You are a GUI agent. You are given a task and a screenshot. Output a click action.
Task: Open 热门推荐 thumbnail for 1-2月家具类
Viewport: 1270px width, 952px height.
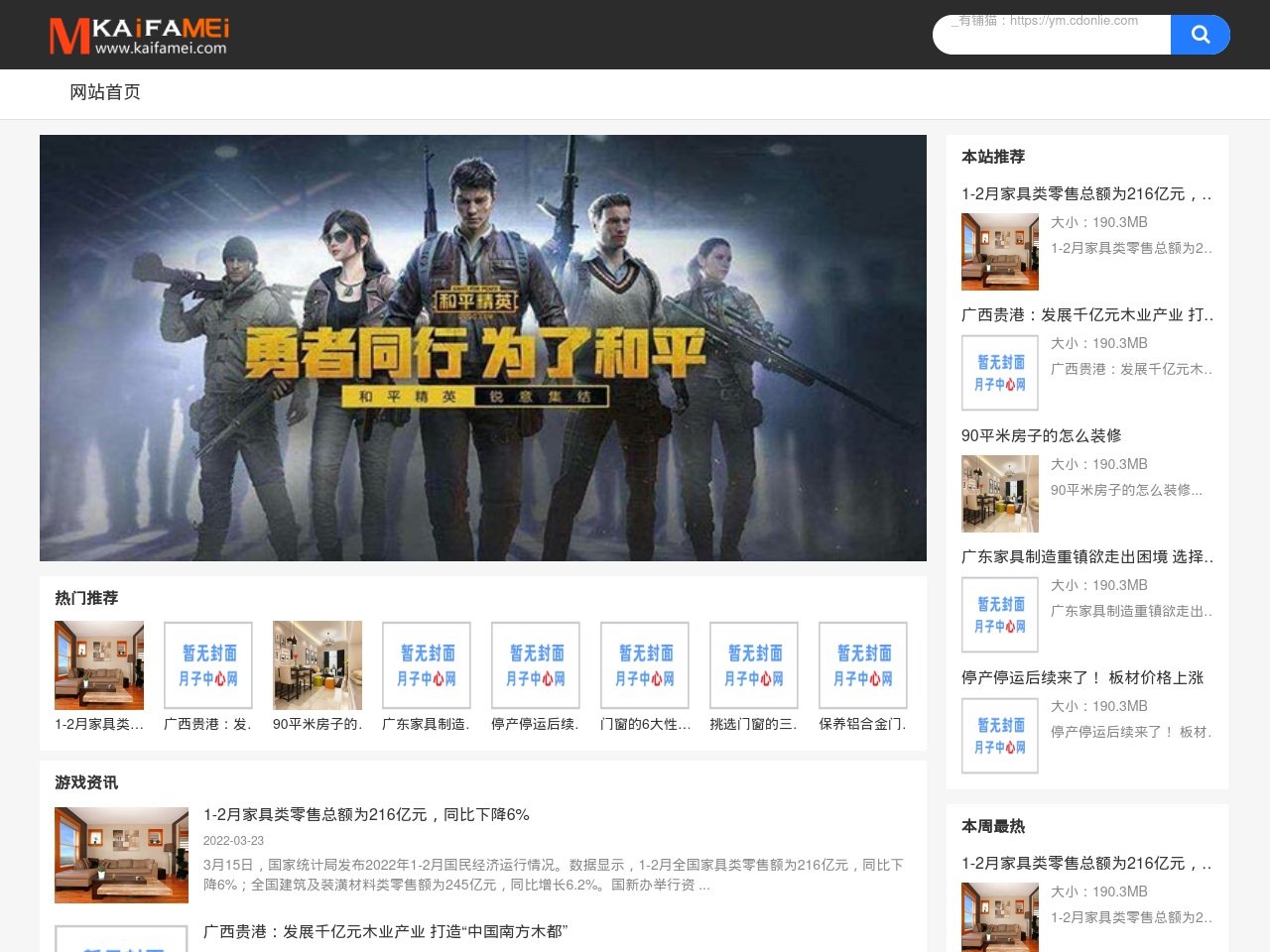[x=99, y=665]
